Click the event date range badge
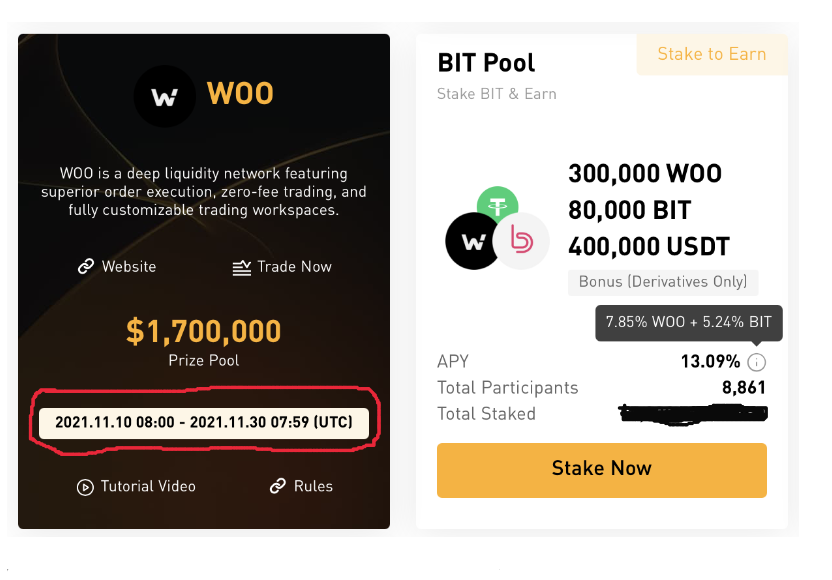832x580 pixels. click(204, 423)
